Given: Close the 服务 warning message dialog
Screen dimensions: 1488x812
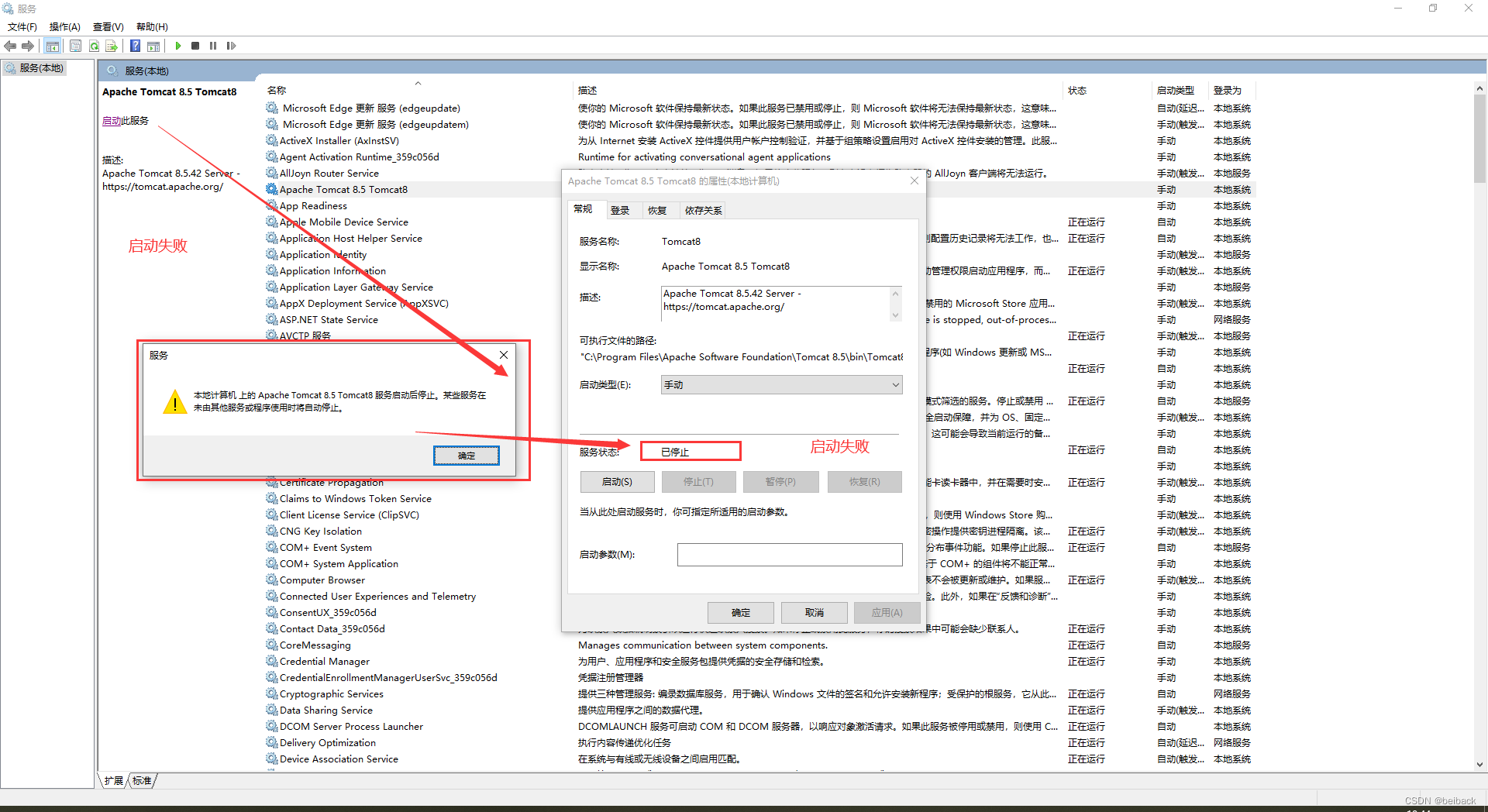Looking at the screenshot, I should (x=504, y=355).
